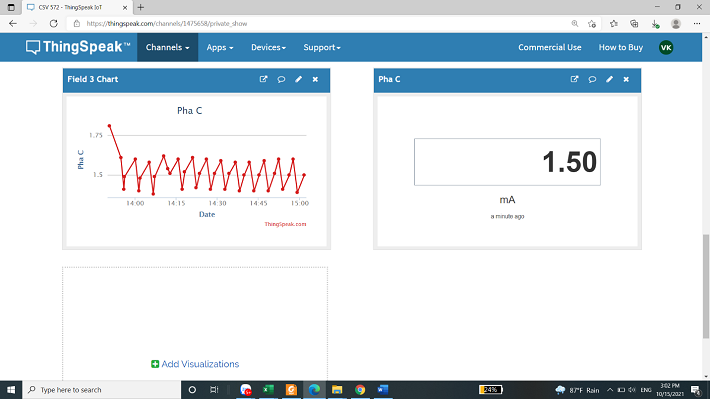Viewport: 710px width, 399px height.
Task: Close the CSV 572 ThingSpeak tab
Action: tap(125, 8)
